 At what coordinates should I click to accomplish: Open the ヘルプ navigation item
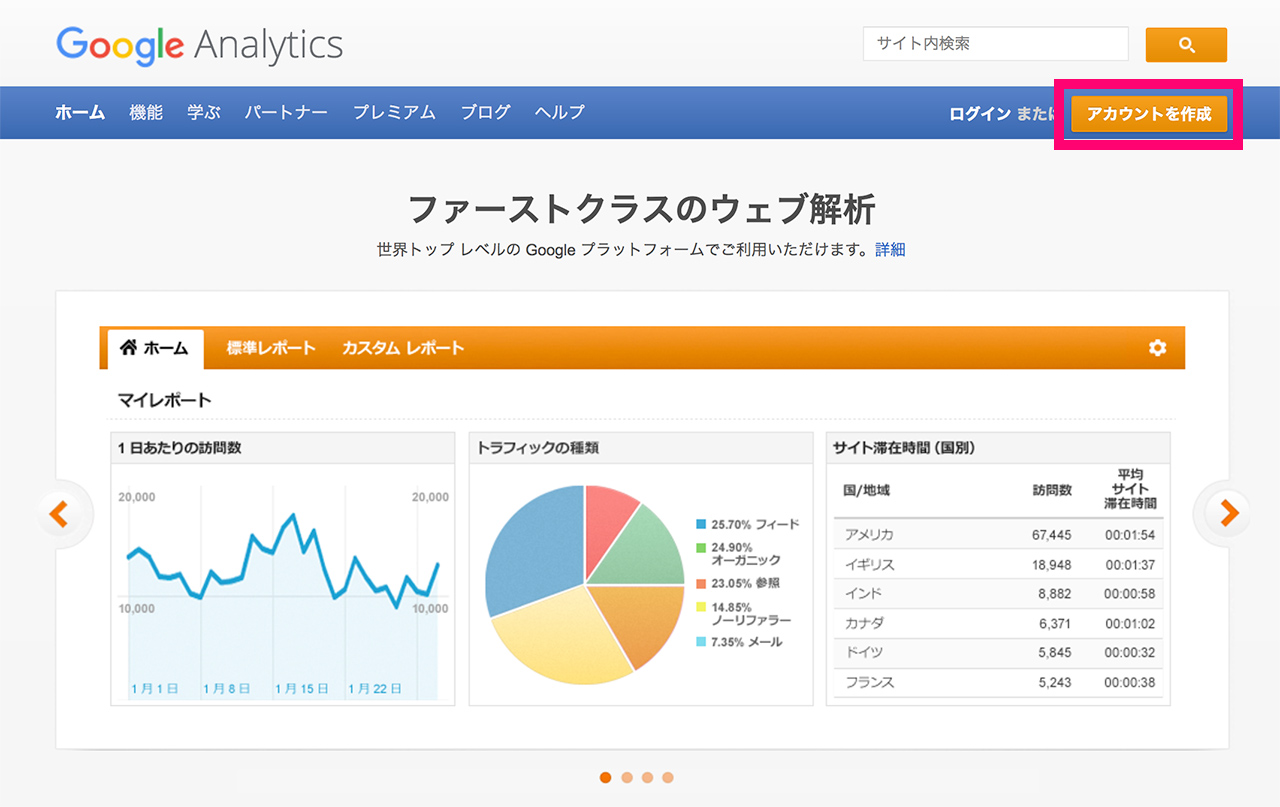point(560,113)
